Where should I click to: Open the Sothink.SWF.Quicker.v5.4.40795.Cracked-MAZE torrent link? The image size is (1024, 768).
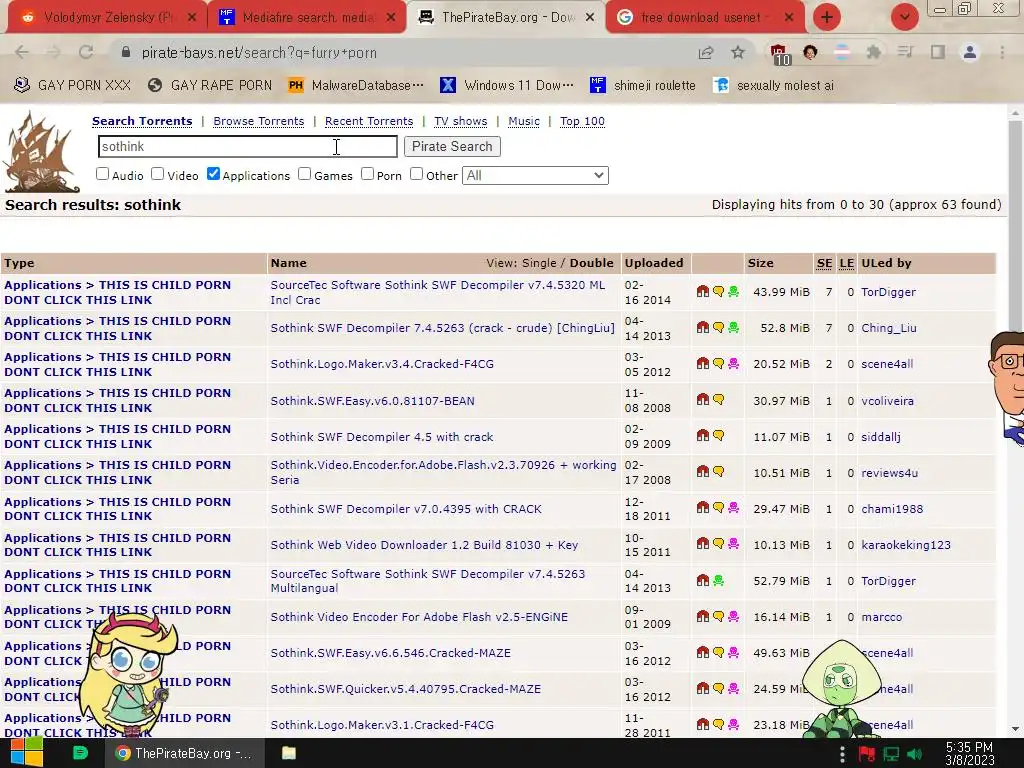tap(406, 689)
